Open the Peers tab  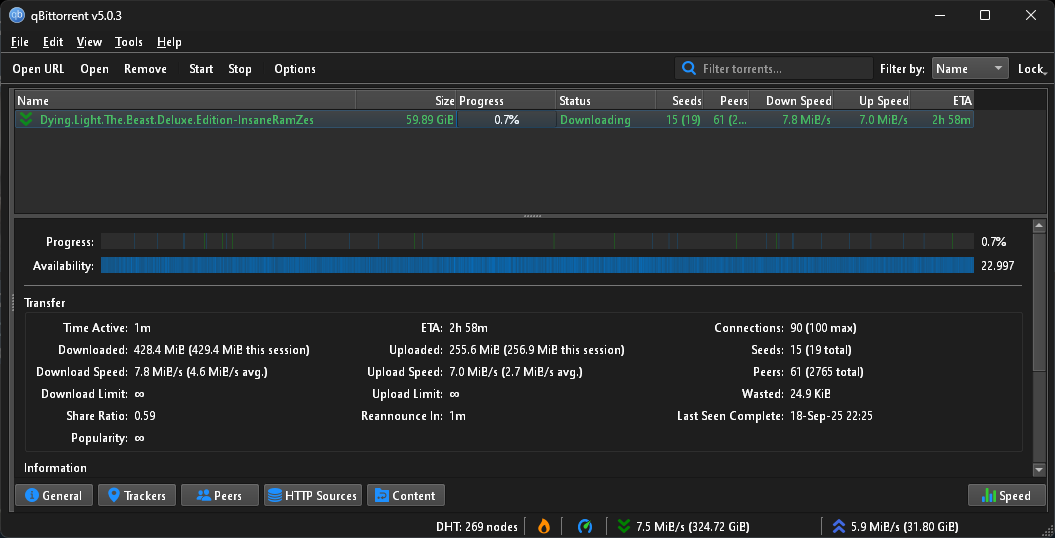pos(220,496)
